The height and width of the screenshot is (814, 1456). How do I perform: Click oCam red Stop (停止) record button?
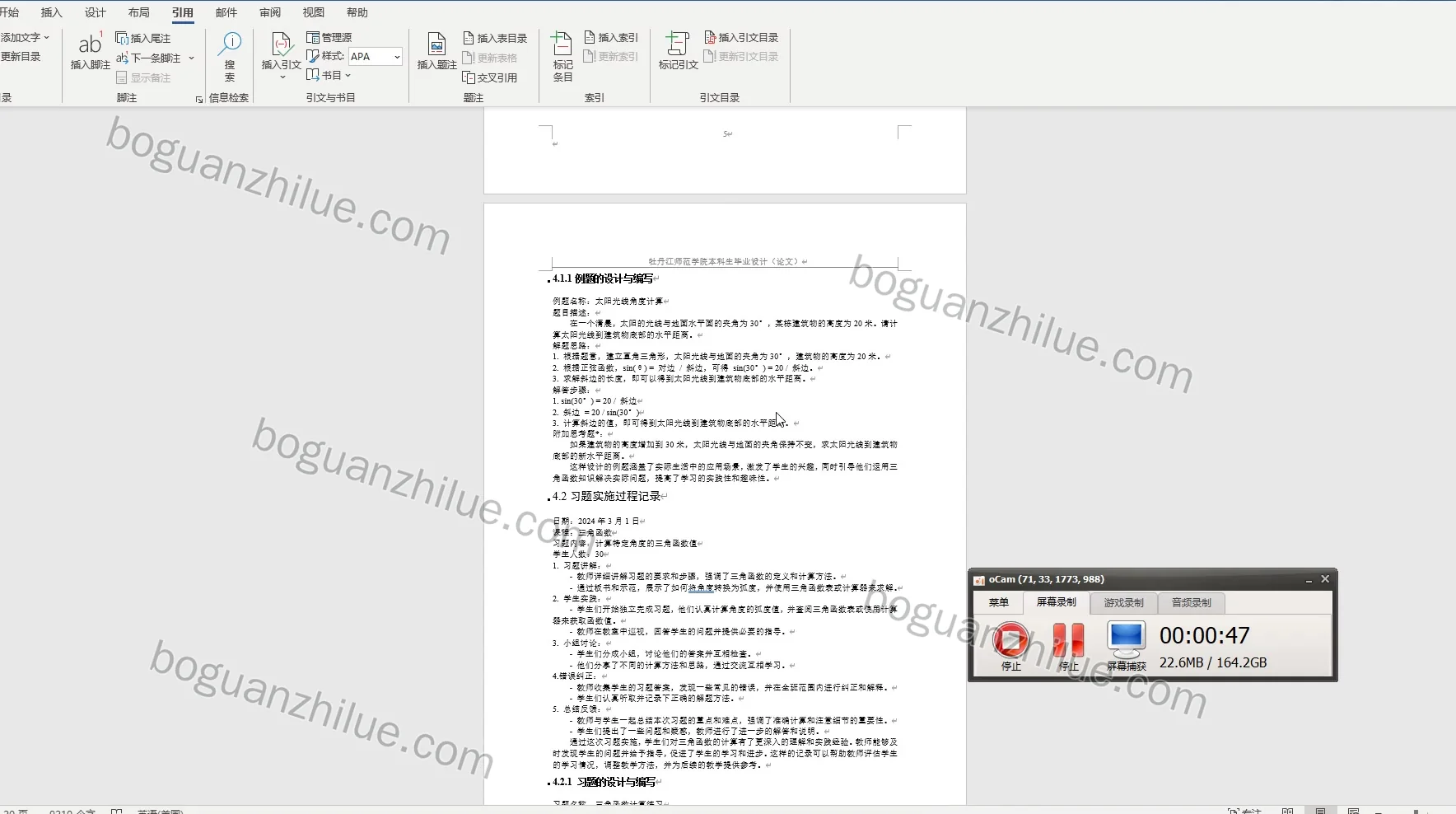tap(1010, 639)
